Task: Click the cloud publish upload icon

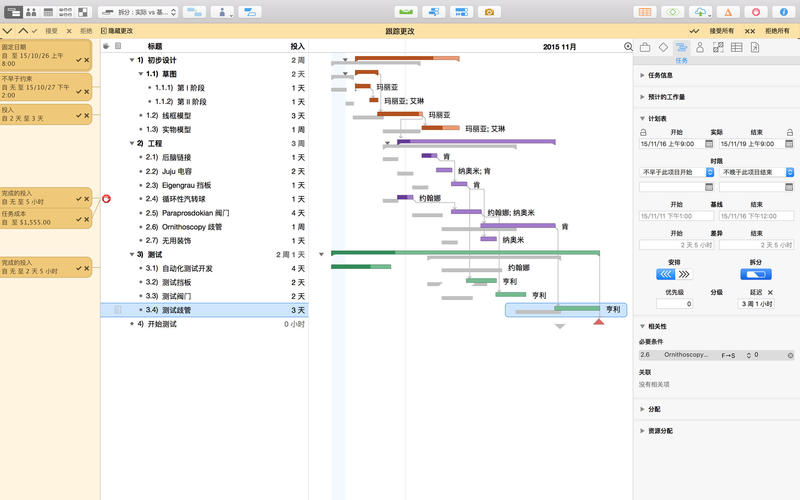Action: (701, 12)
